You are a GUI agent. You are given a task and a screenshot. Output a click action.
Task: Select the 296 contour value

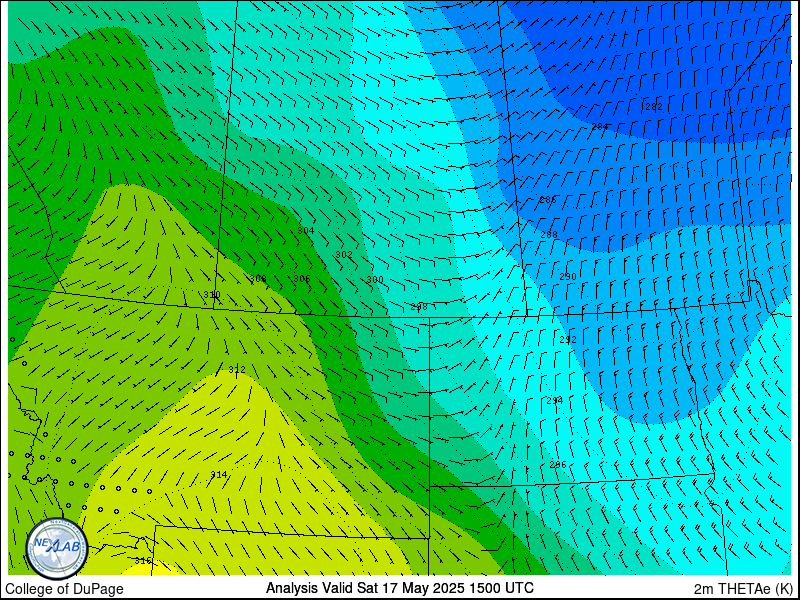click(558, 465)
